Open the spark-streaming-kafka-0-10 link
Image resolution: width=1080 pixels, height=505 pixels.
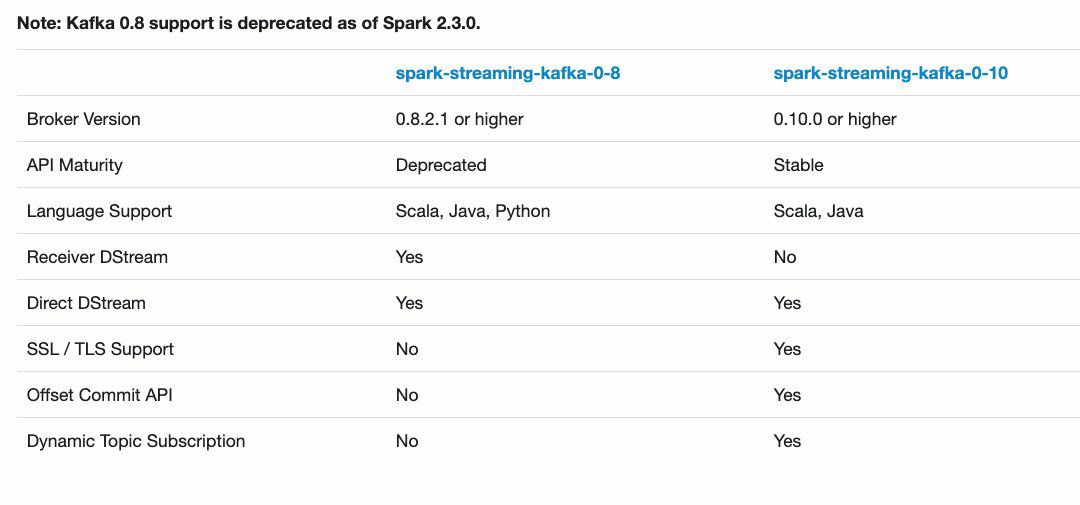click(890, 73)
